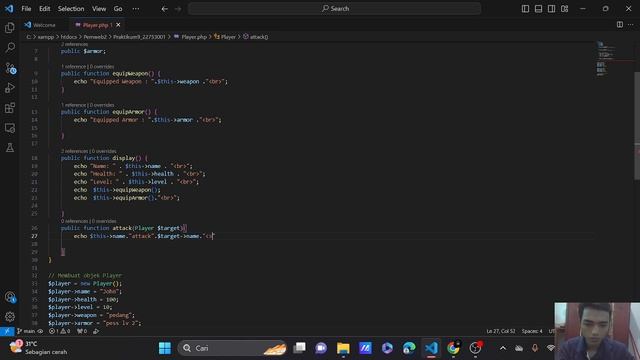This screenshot has width=640, height=360.
Task: Open the Search view in activity bar
Action: click(x=10, y=48)
